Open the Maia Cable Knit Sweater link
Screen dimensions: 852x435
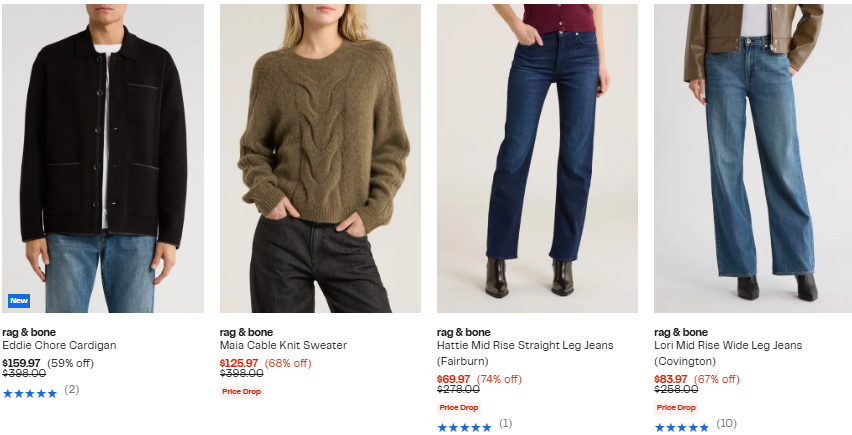click(x=283, y=345)
